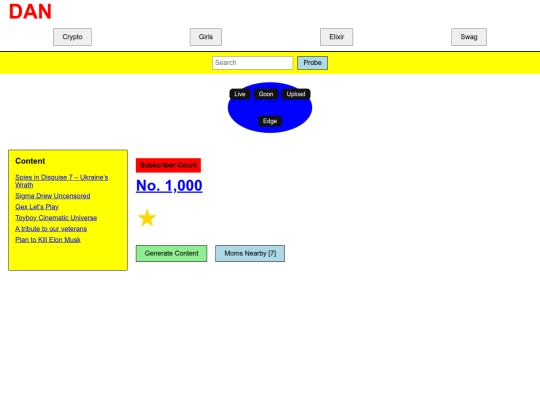The width and height of the screenshot is (540, 405).
Task: Open Spies in Disguise 7 link
Action: point(62,181)
